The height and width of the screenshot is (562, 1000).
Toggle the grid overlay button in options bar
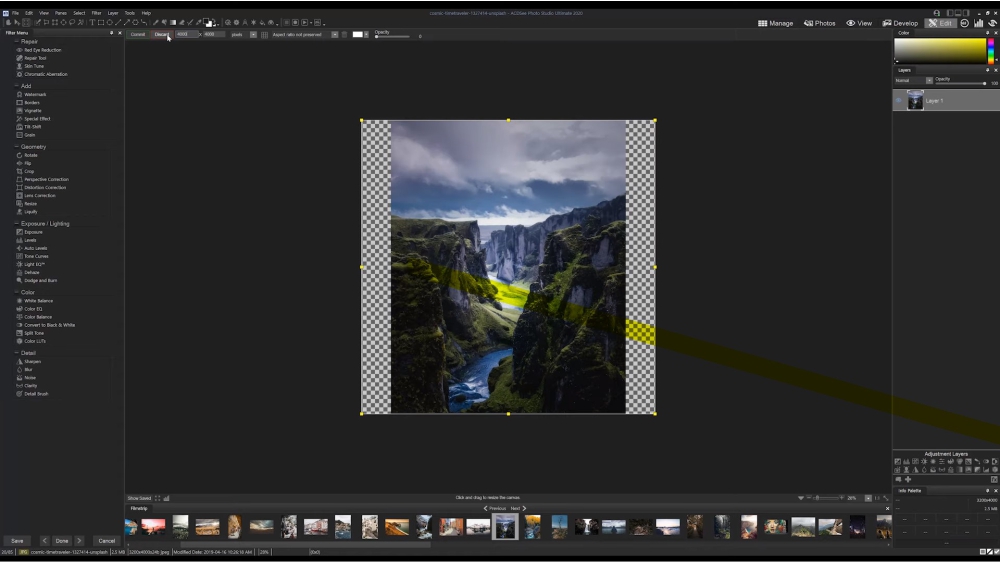coord(265,34)
